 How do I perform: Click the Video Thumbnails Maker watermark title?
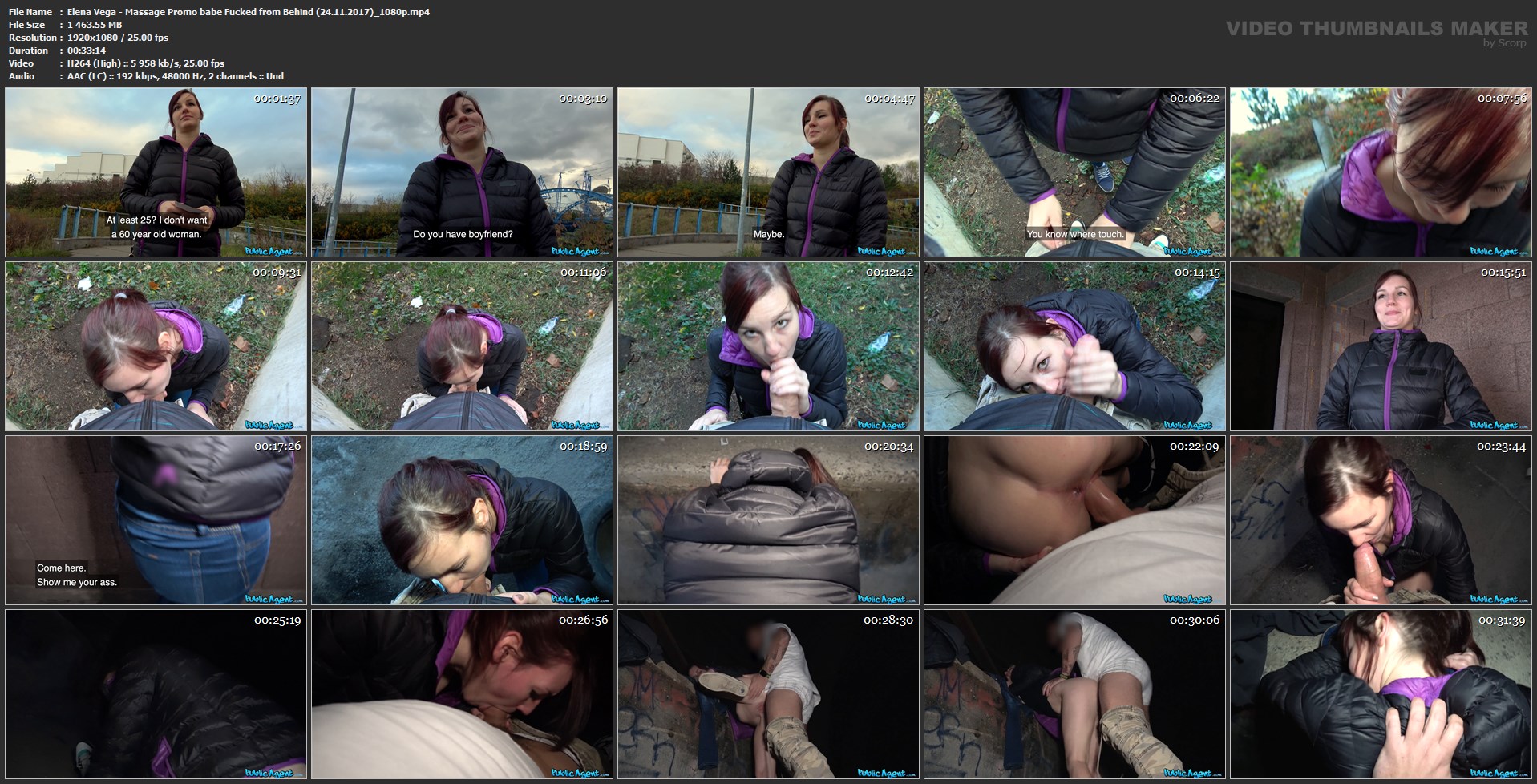(x=1377, y=29)
